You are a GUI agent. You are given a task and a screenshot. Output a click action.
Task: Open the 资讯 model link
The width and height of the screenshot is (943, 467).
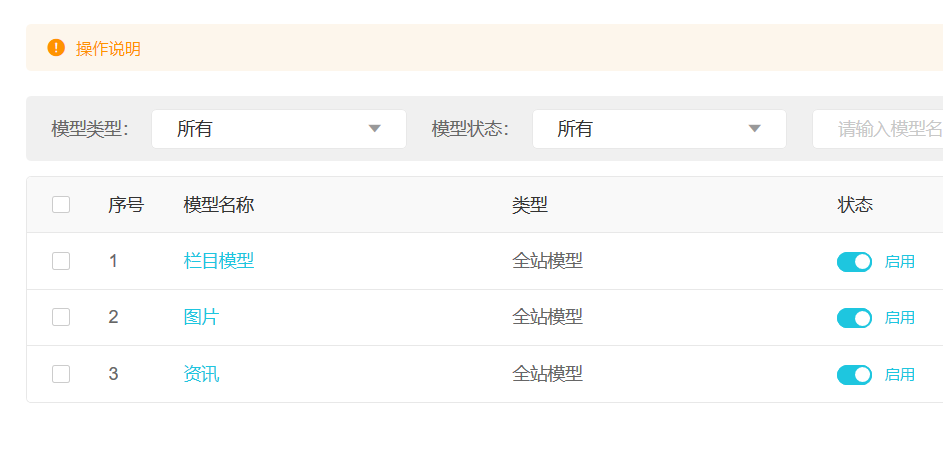201,374
